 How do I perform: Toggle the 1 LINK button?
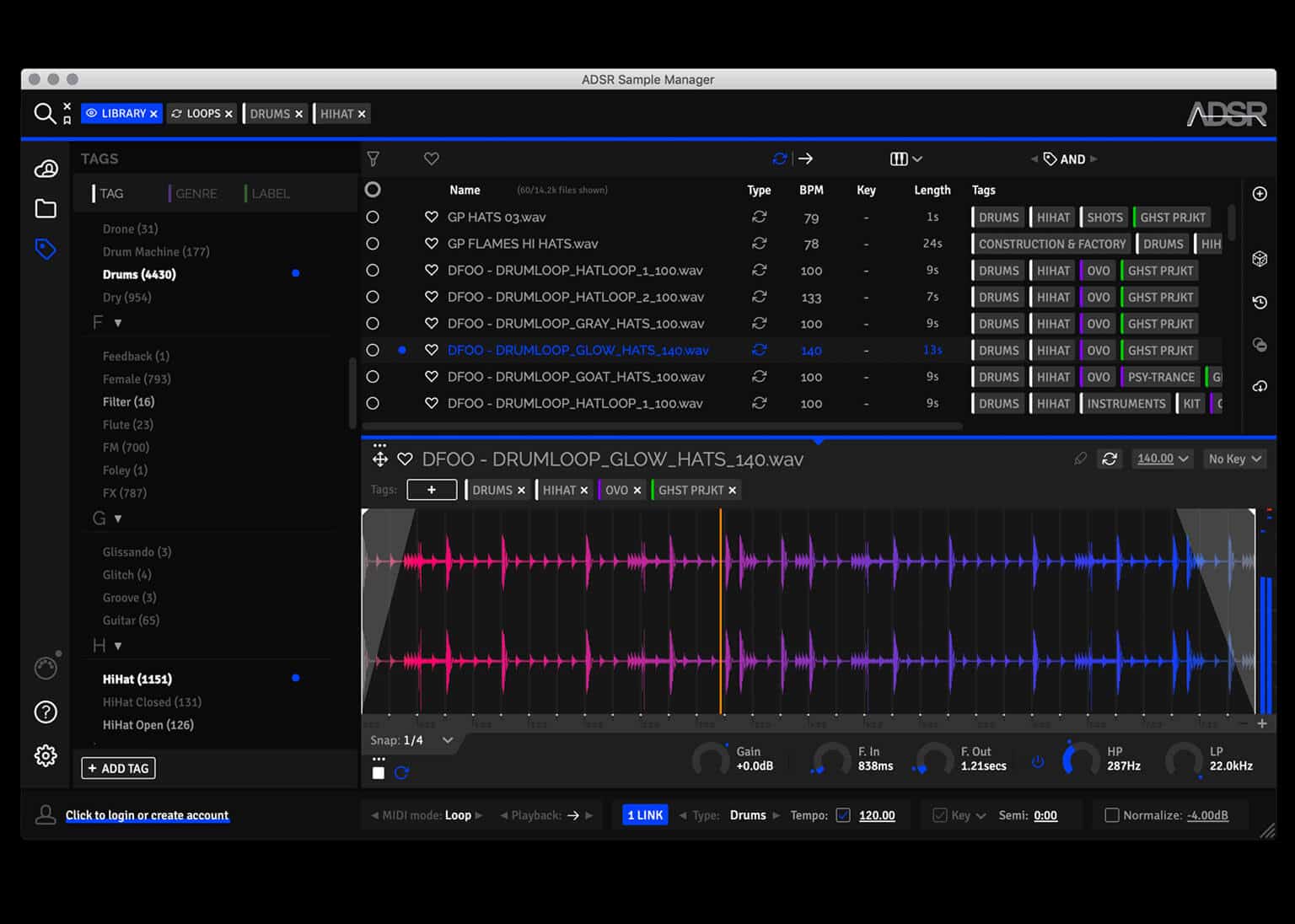point(645,815)
